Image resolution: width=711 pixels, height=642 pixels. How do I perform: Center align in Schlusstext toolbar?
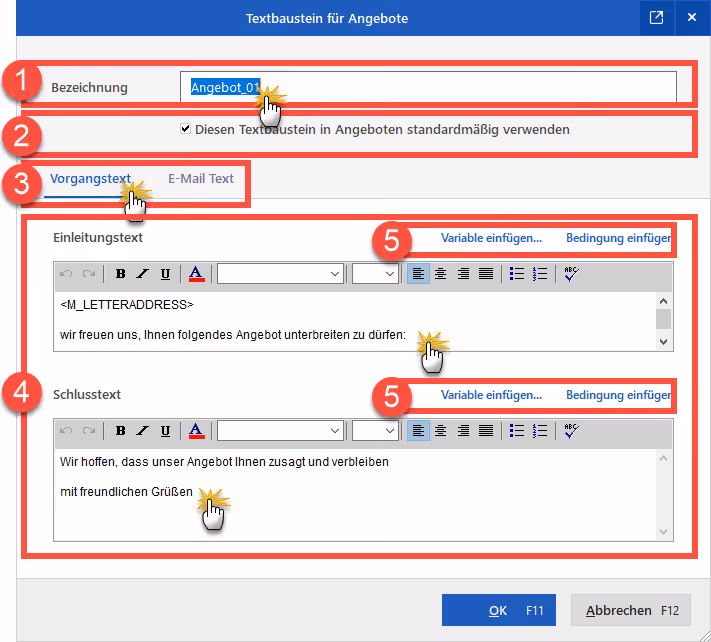tap(440, 431)
